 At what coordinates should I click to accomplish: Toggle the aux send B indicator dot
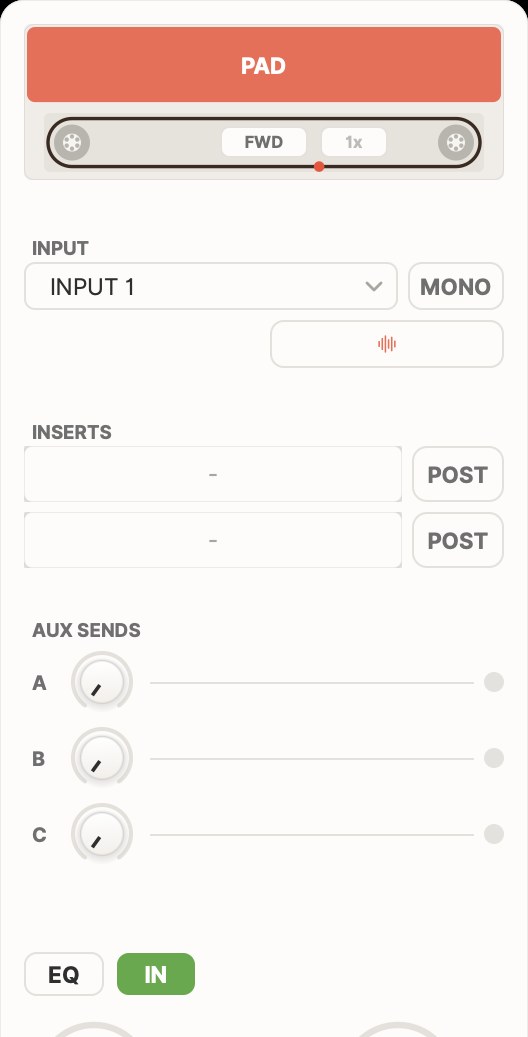point(494,758)
